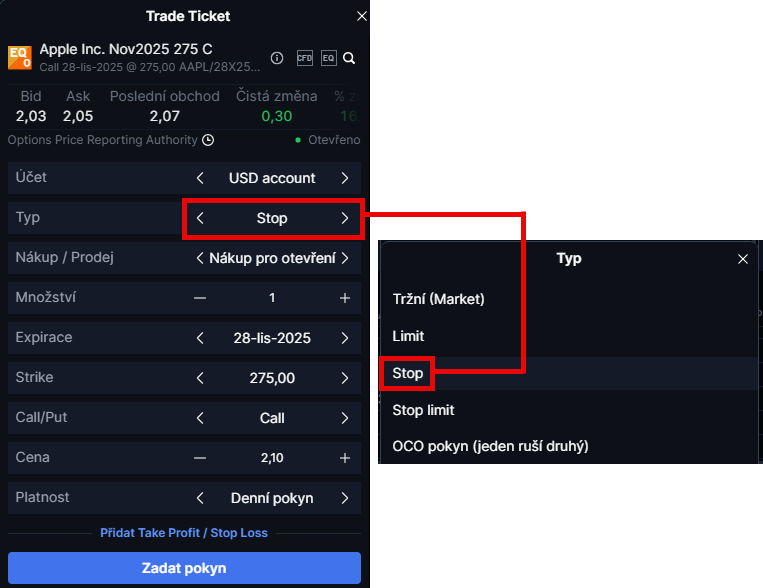The width and height of the screenshot is (763, 588).
Task: Click the instrument info icon
Action: [x=277, y=58]
